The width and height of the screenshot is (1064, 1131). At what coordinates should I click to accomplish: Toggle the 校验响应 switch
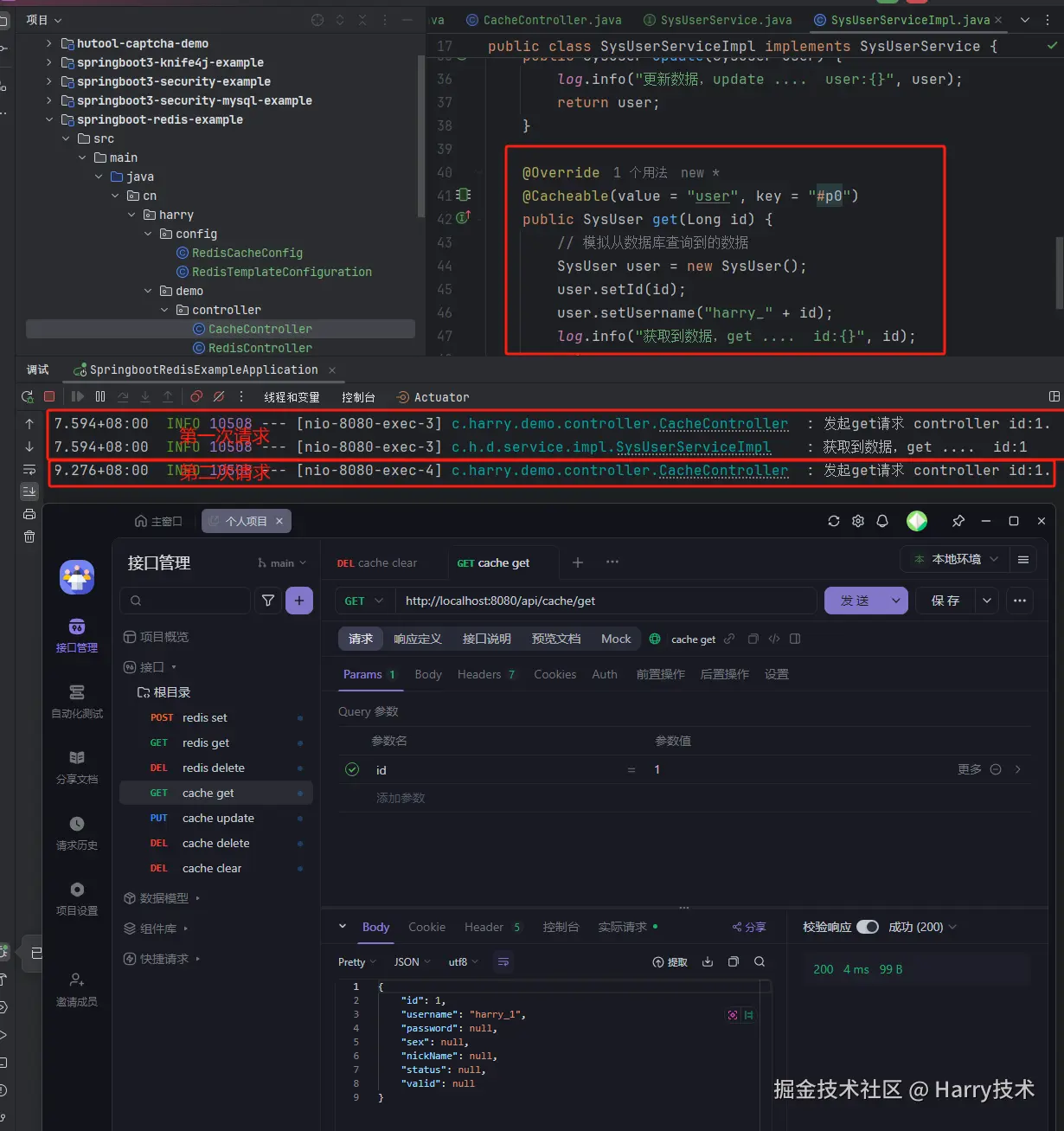pyautogui.click(x=868, y=927)
